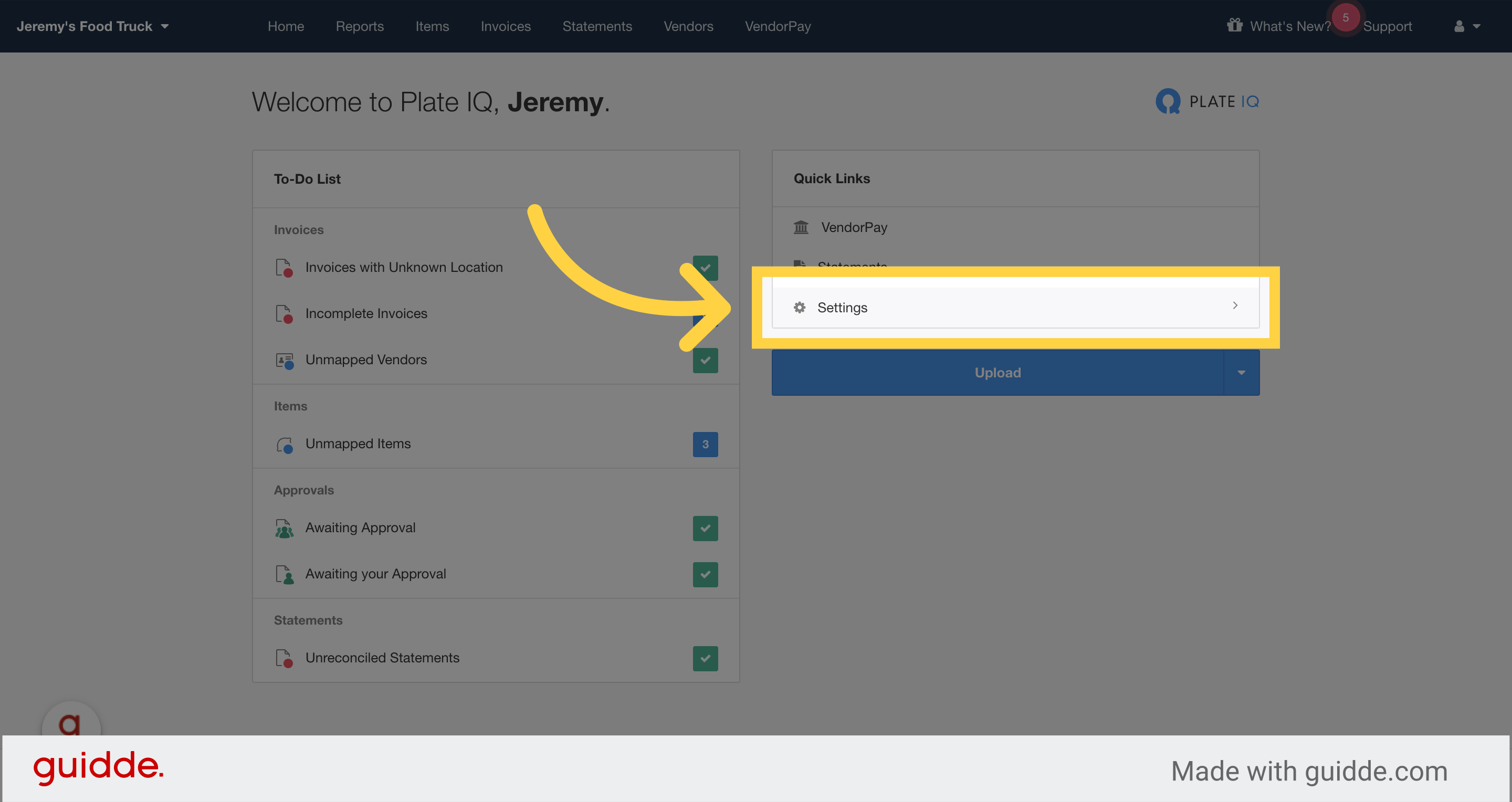Viewport: 1512px width, 802px height.
Task: Open Awaiting your Approval
Action: coord(376,574)
